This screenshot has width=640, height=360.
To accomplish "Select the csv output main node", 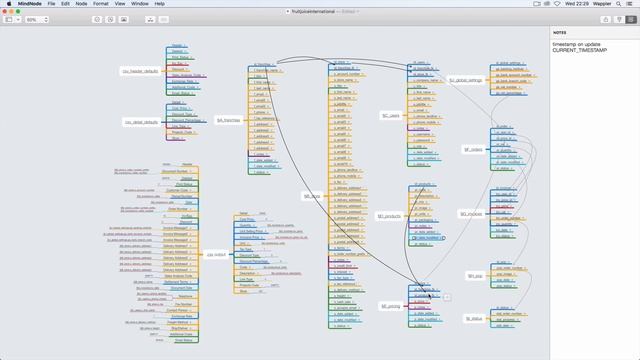I will (216, 254).
